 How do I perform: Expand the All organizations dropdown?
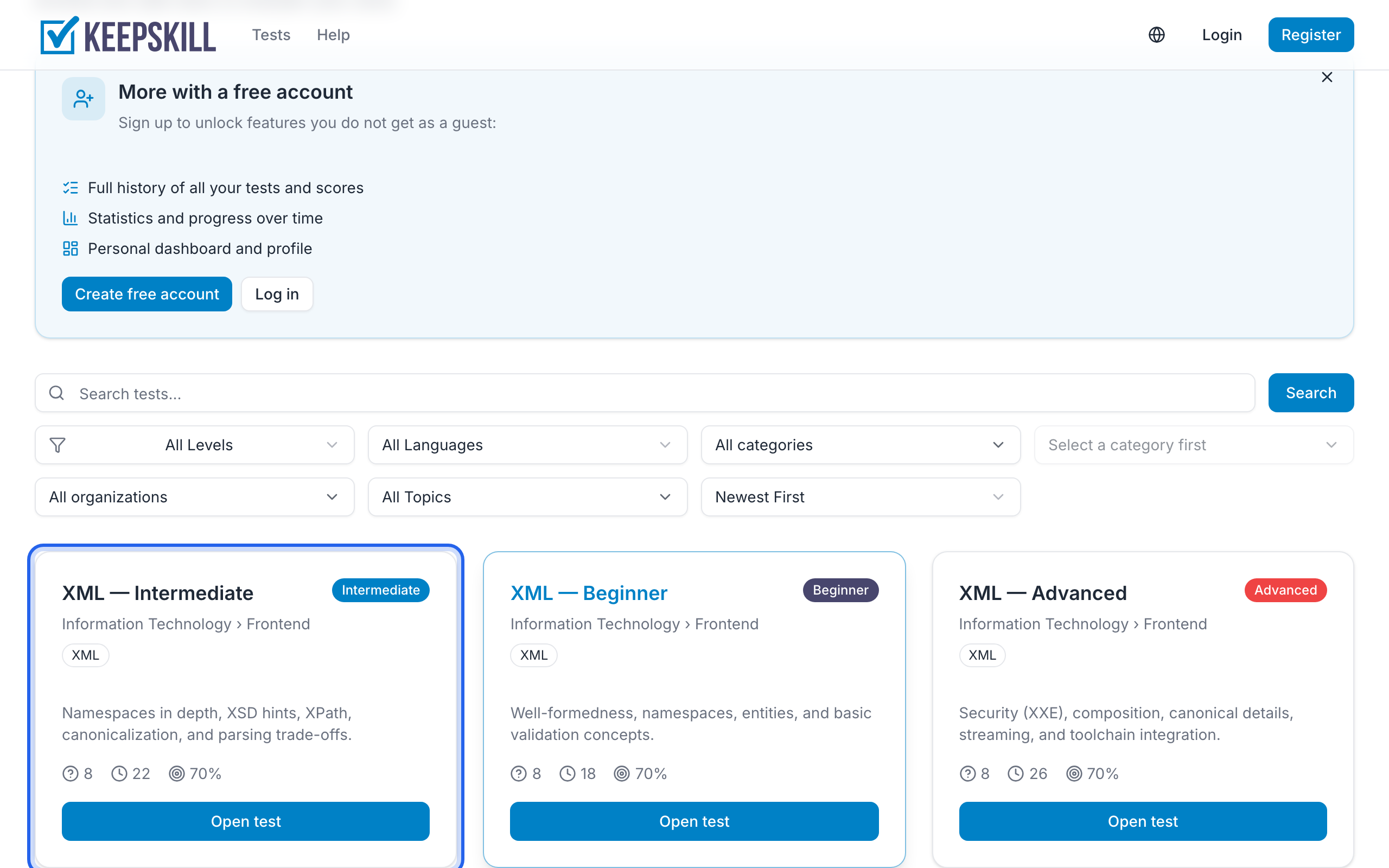click(x=195, y=497)
